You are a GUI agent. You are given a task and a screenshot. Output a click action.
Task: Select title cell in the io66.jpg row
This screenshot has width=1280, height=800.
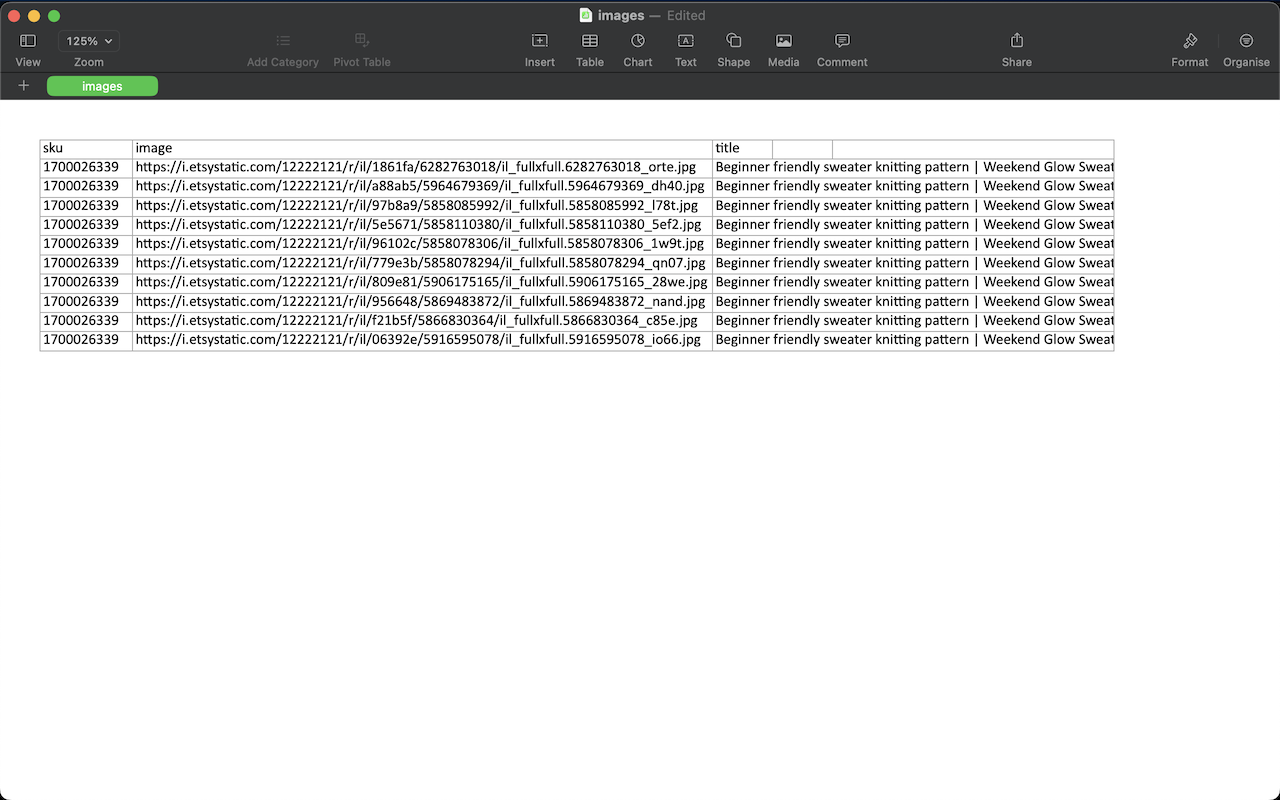(913, 340)
